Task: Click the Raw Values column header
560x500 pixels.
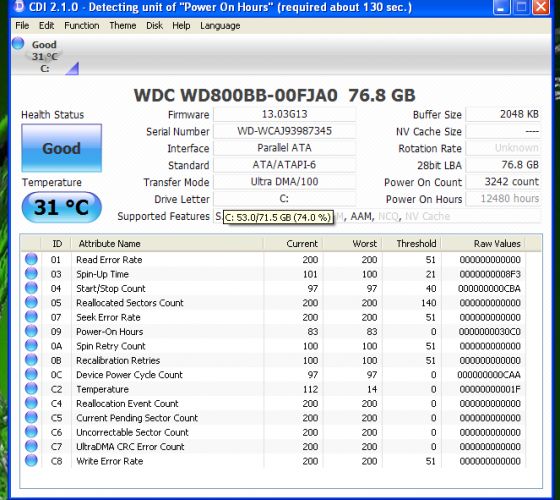Action: [483, 244]
